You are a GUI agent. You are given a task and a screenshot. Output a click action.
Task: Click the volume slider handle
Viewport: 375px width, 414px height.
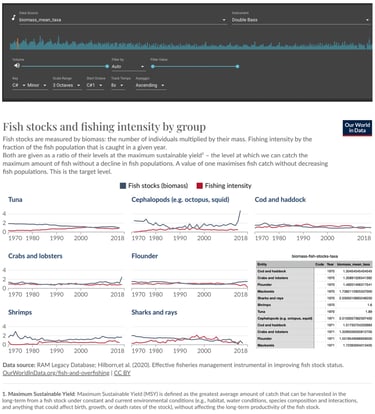tap(107, 66)
